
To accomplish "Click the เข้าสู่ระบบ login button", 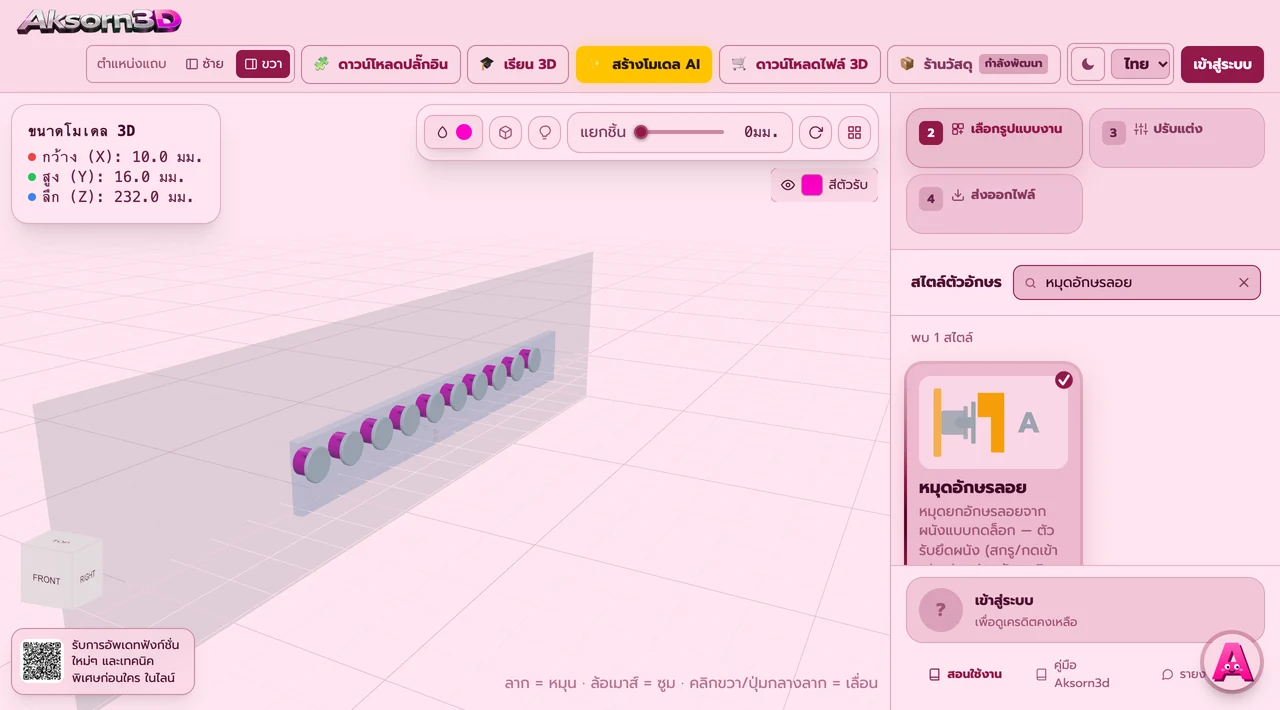I will pos(1222,64).
